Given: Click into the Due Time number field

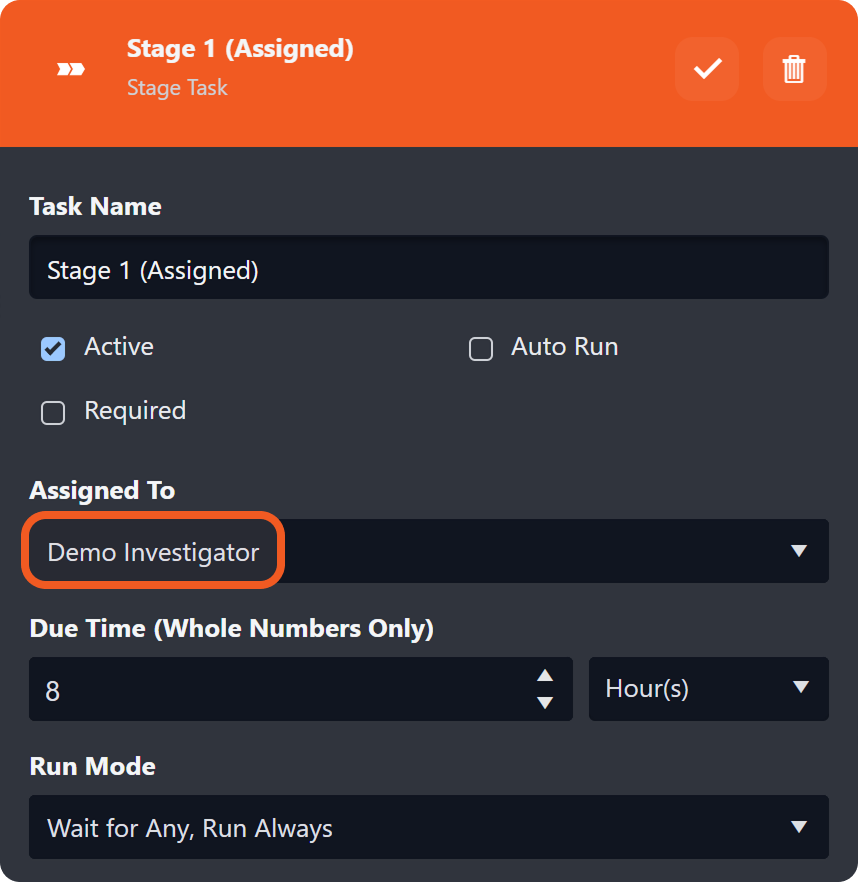Looking at the screenshot, I should pyautogui.click(x=280, y=690).
